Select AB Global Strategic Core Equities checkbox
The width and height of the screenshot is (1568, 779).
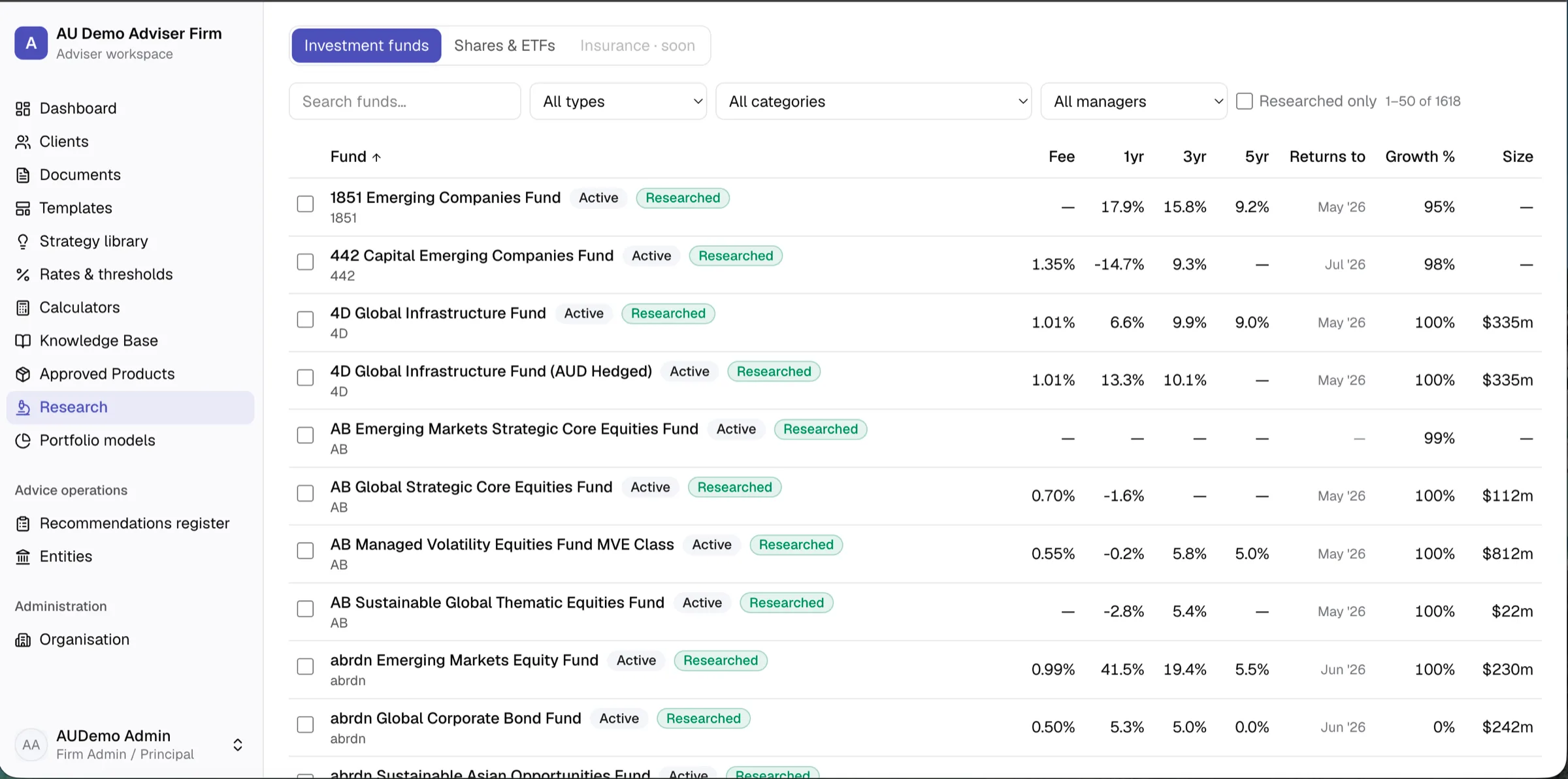(305, 493)
